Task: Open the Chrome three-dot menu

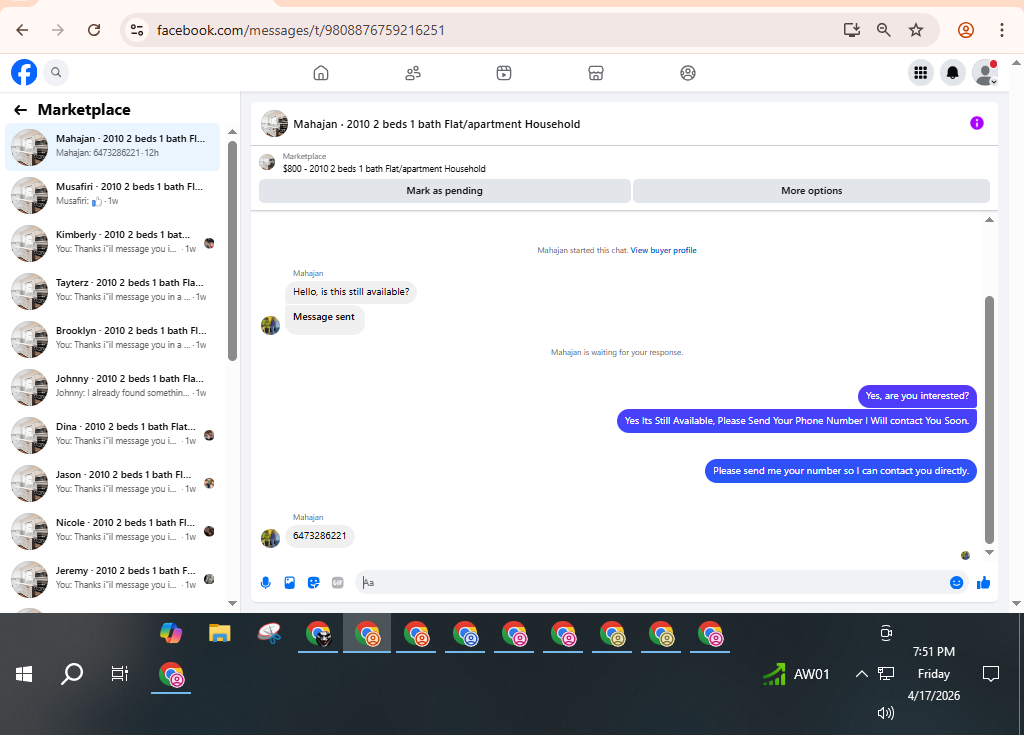Action: coord(1002,30)
